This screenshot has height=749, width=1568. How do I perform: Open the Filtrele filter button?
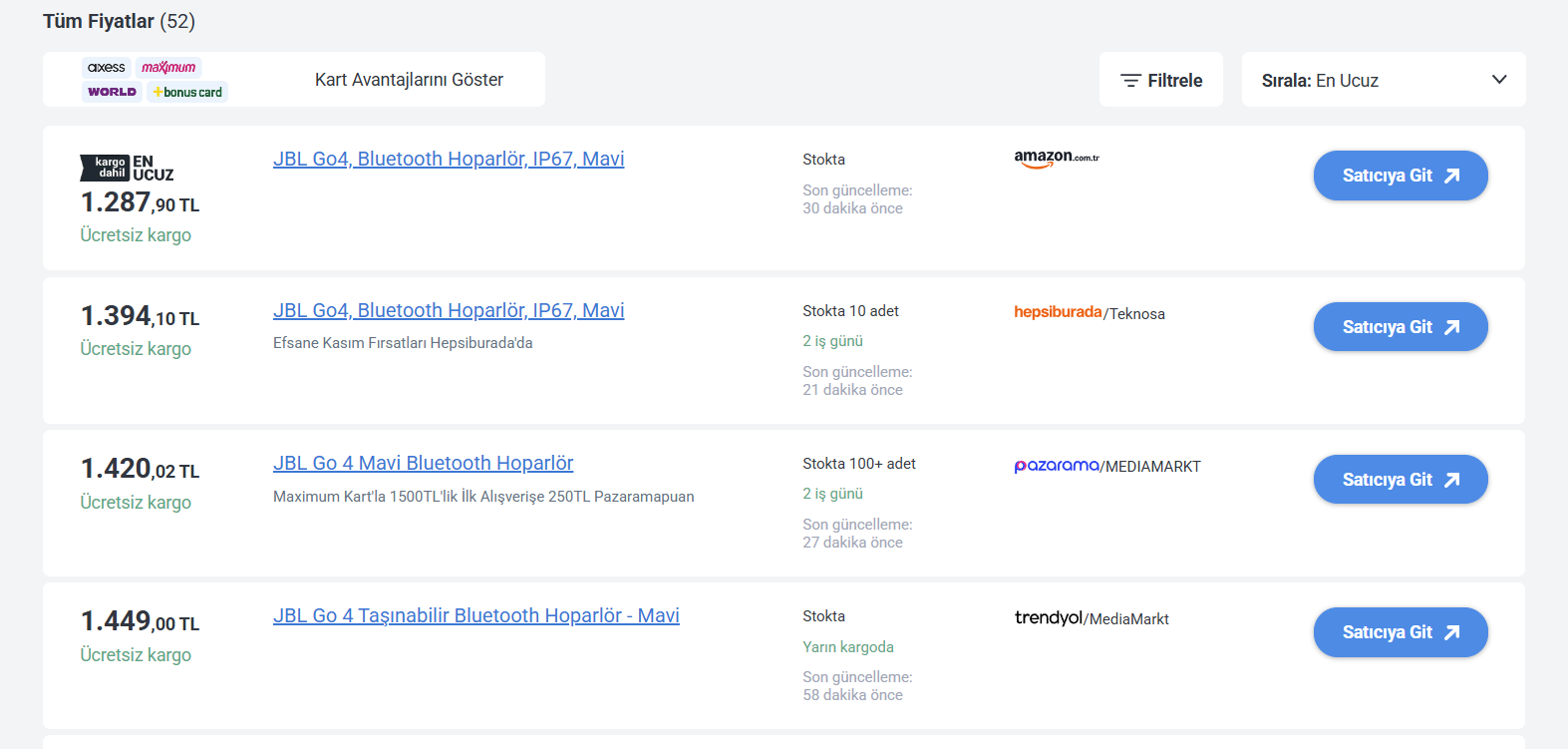pyautogui.click(x=1161, y=80)
